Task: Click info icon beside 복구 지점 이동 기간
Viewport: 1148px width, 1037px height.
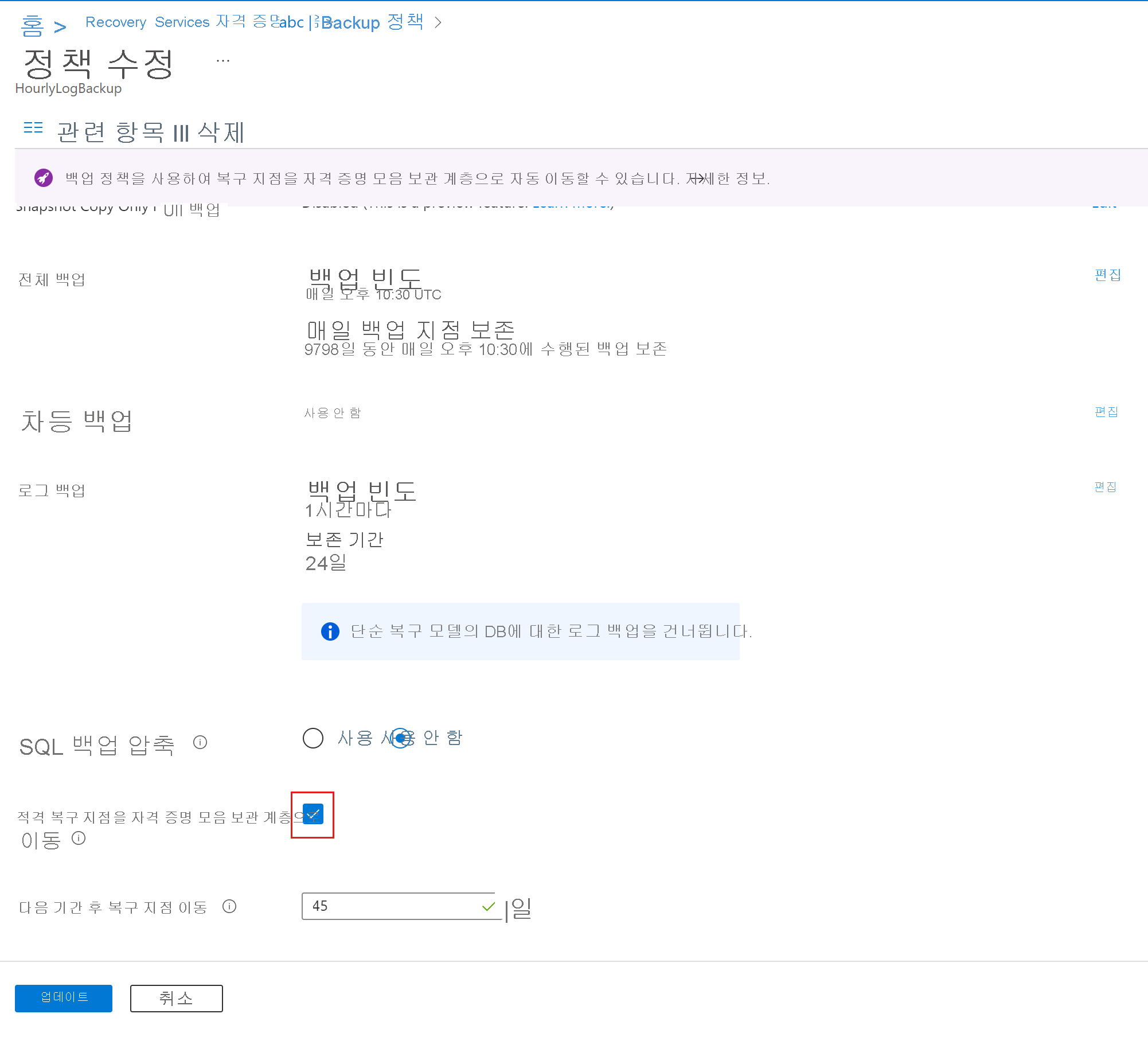Action: [229, 906]
